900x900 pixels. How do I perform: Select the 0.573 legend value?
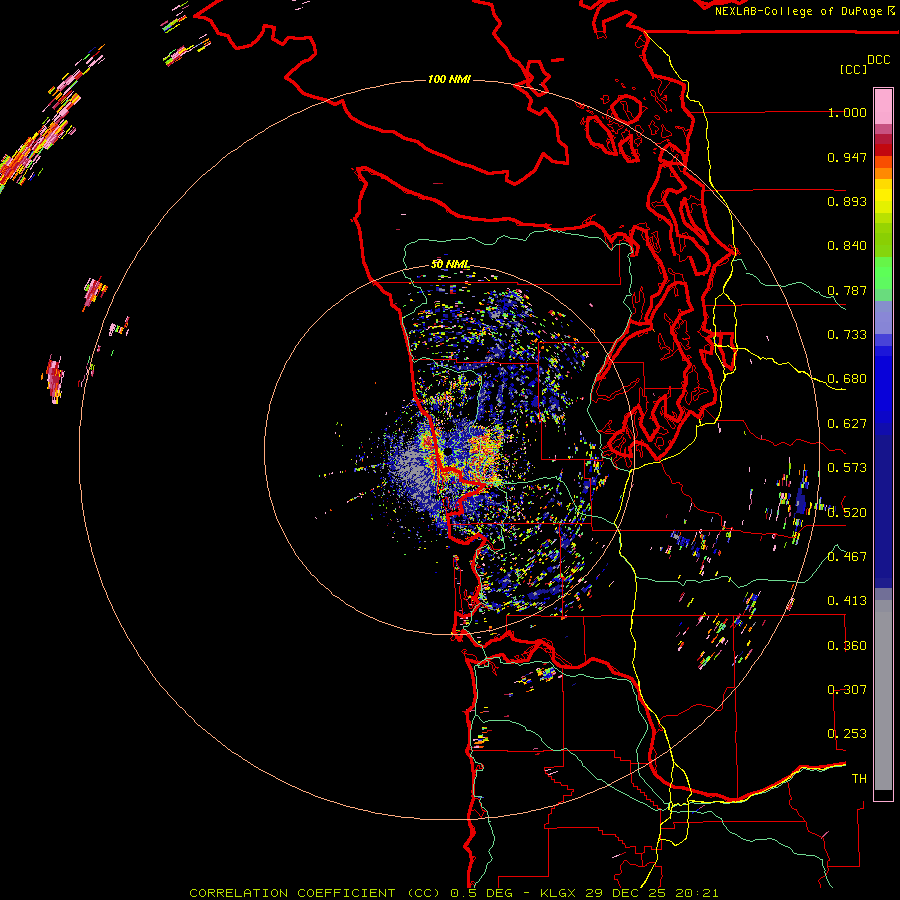click(847, 468)
